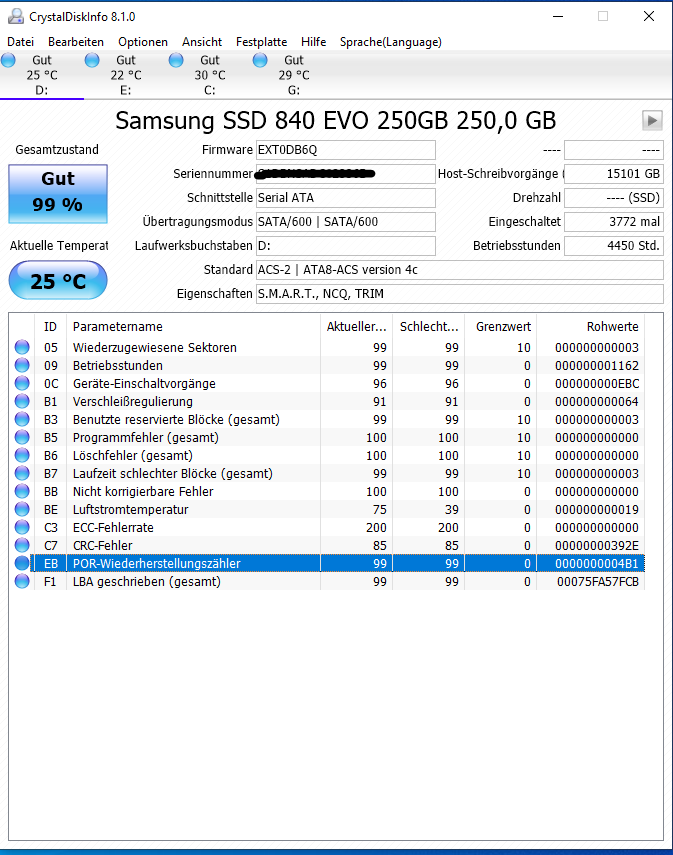This screenshot has width=673, height=855.
Task: Open the Optionen menu
Action: [143, 42]
